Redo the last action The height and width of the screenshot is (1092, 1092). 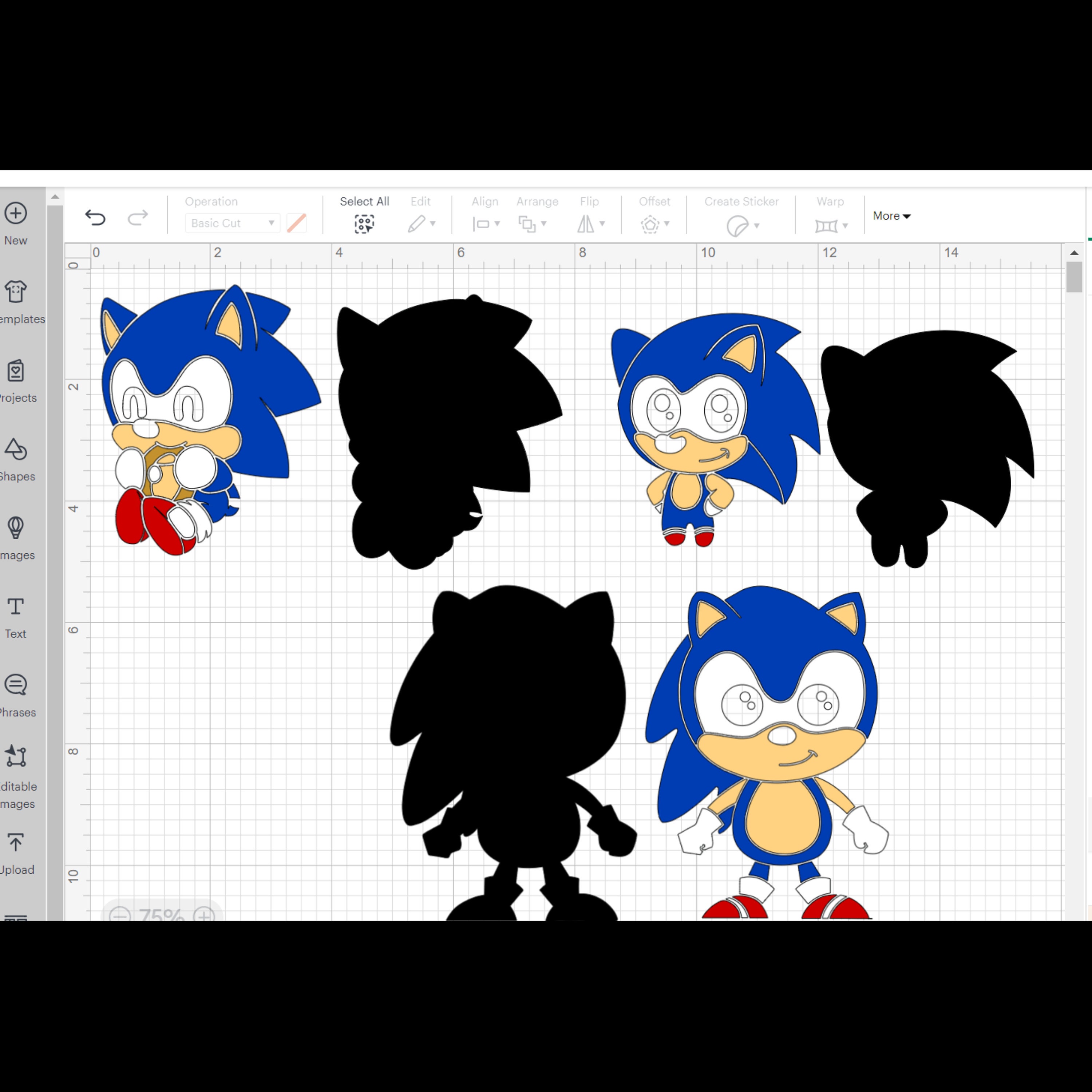(x=137, y=218)
